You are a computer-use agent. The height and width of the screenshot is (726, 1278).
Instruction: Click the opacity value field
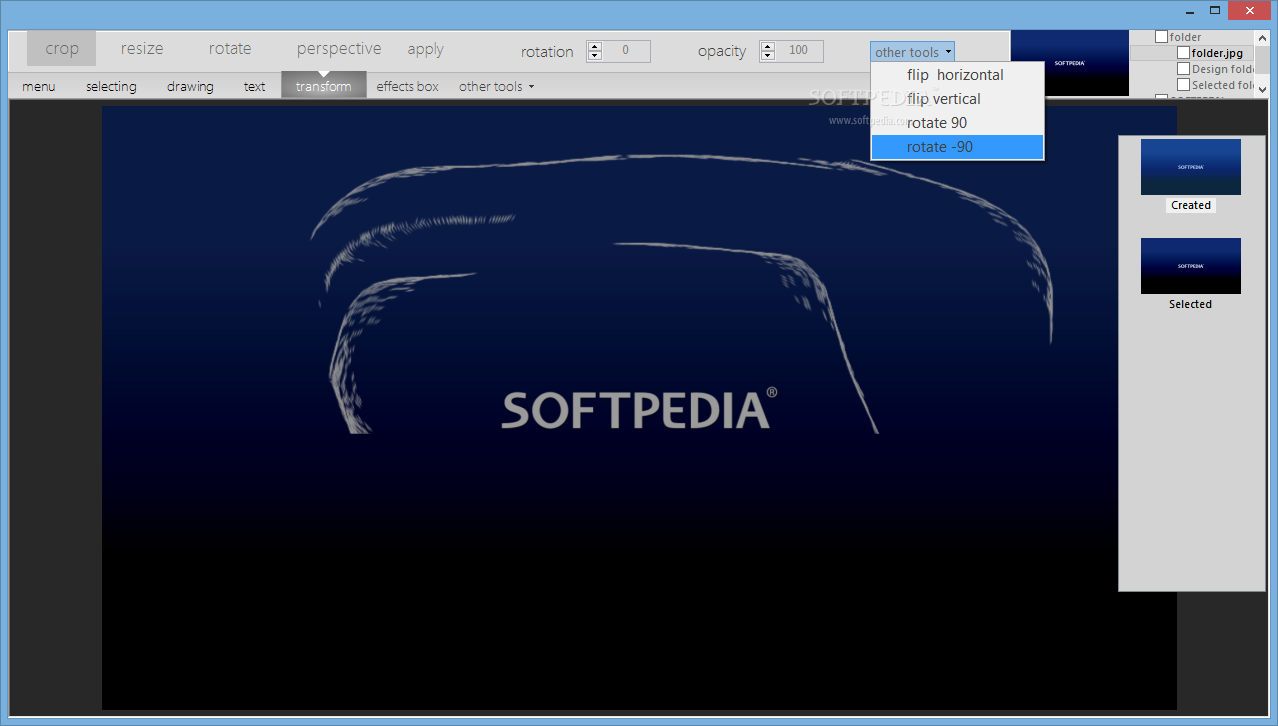799,51
